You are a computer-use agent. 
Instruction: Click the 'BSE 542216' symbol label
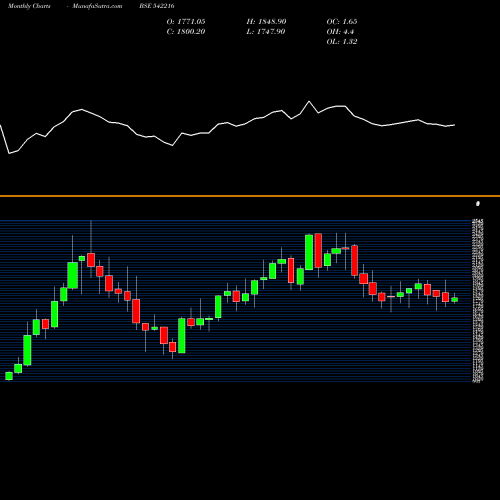click(157, 6)
